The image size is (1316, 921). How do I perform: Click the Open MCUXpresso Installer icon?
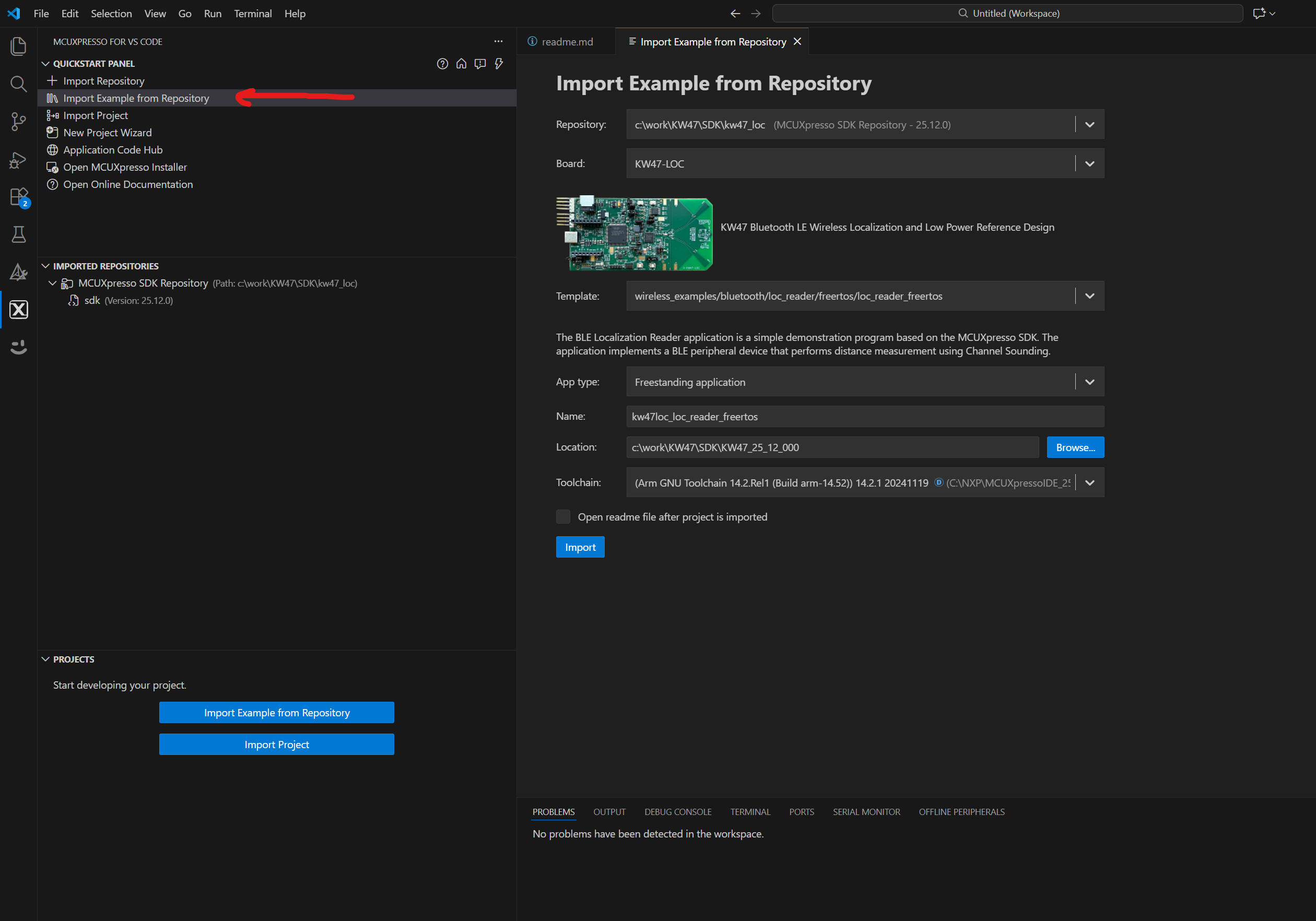pyautogui.click(x=52, y=167)
